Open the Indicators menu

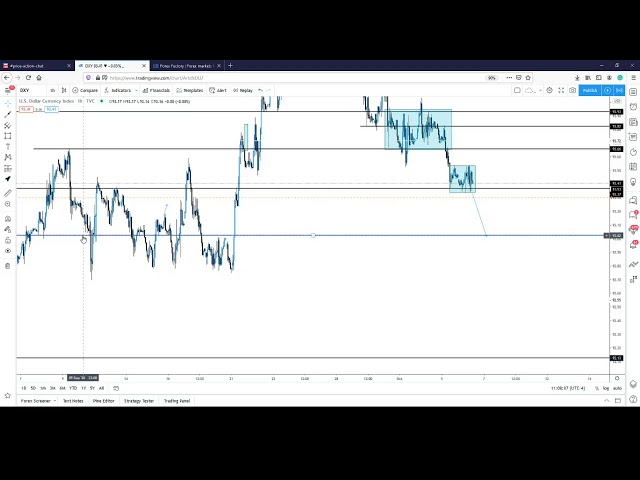click(x=120, y=90)
